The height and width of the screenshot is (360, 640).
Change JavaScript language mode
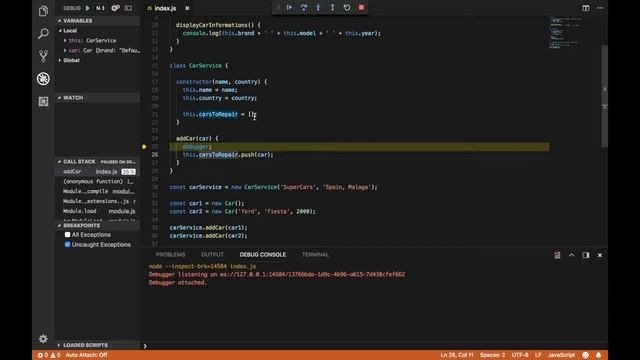pos(561,355)
